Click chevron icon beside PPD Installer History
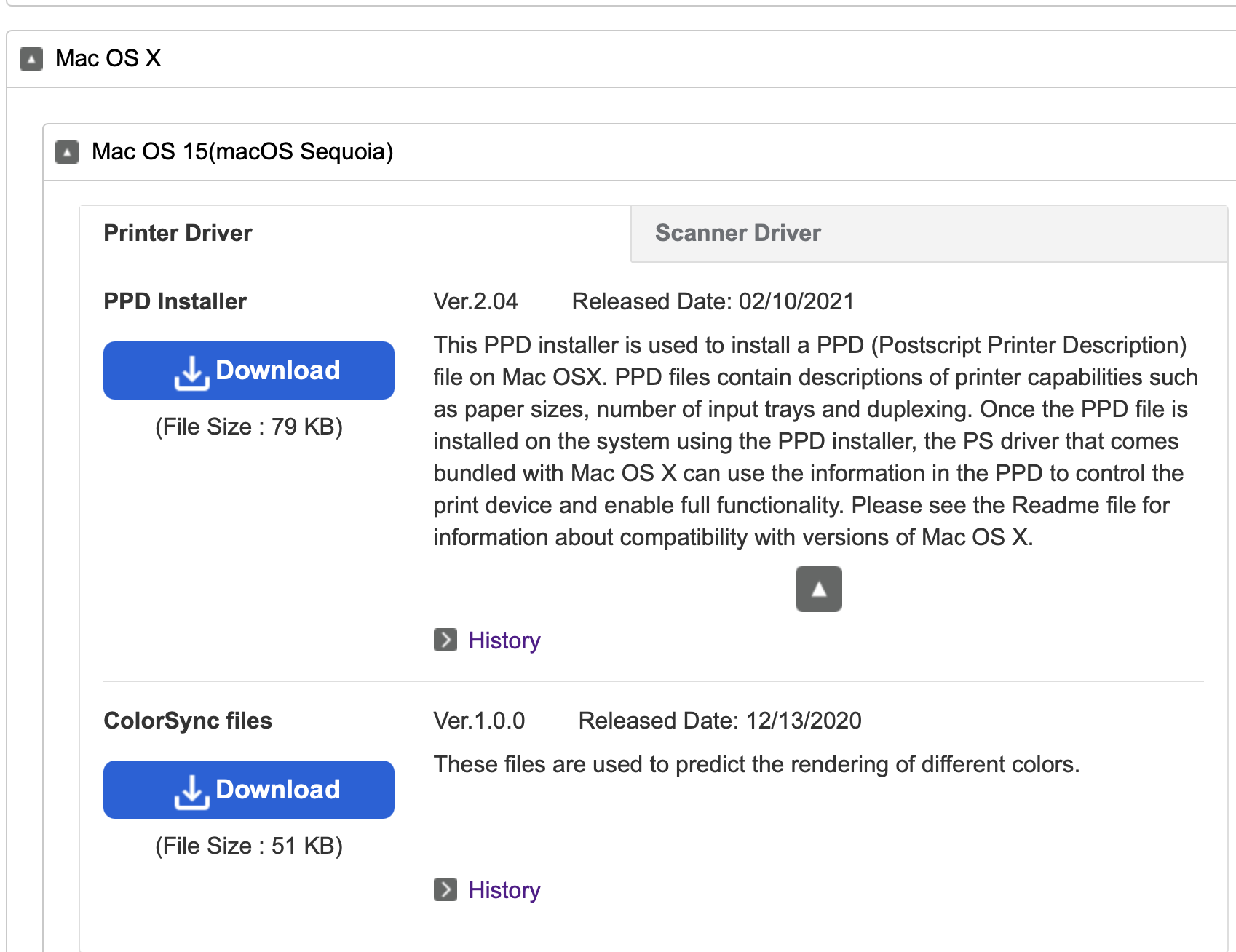 pos(445,640)
